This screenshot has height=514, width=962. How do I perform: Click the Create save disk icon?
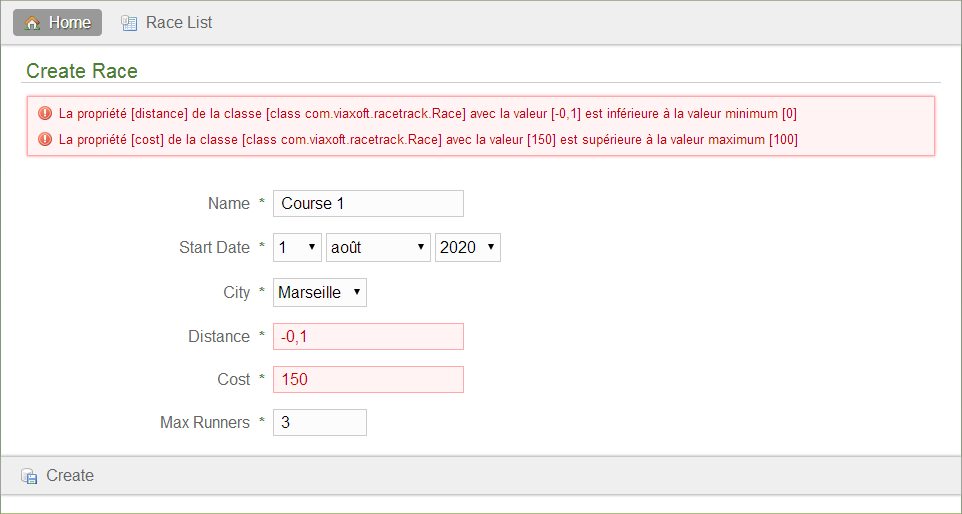[29, 476]
